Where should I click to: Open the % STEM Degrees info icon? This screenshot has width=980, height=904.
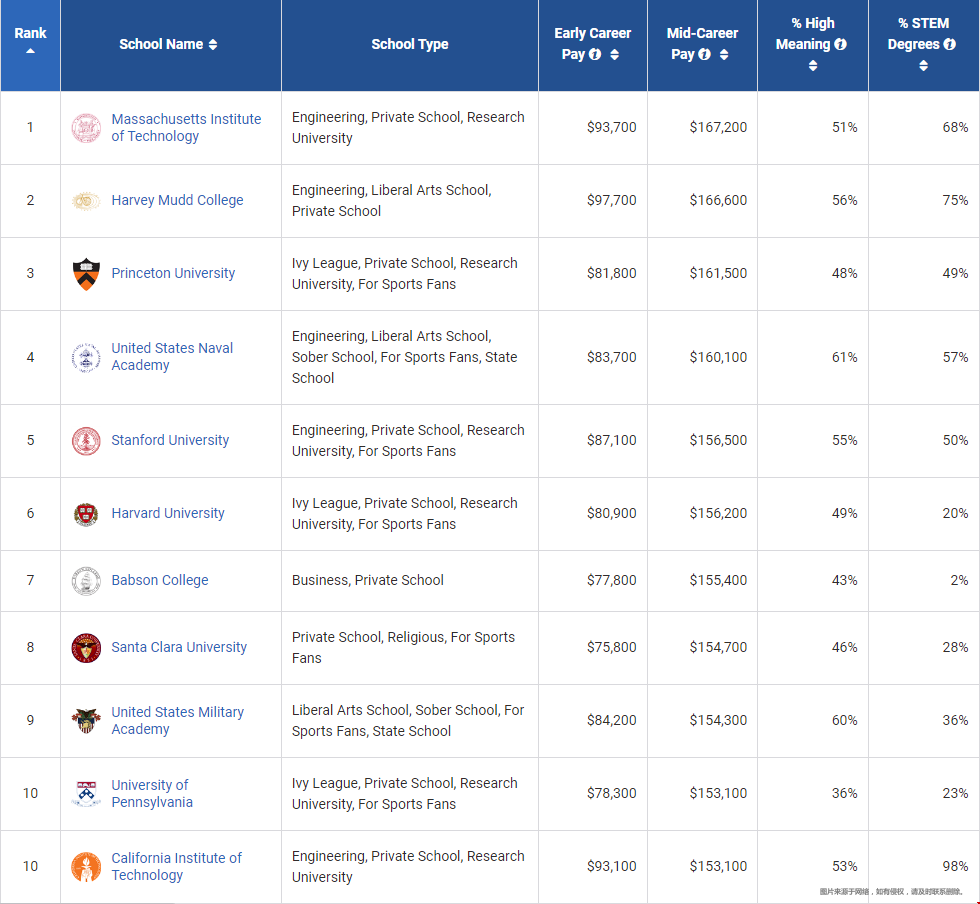point(949,44)
